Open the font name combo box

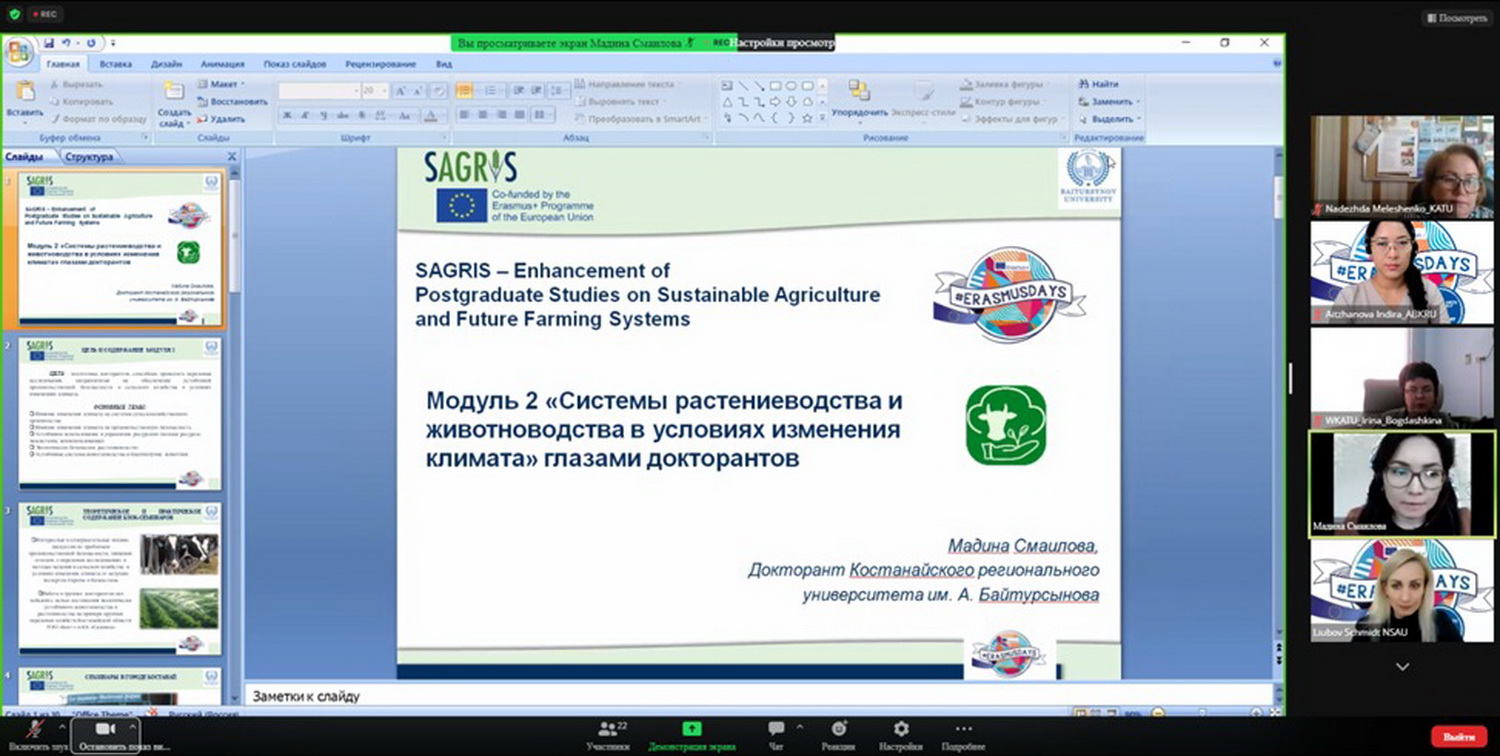coord(319,91)
